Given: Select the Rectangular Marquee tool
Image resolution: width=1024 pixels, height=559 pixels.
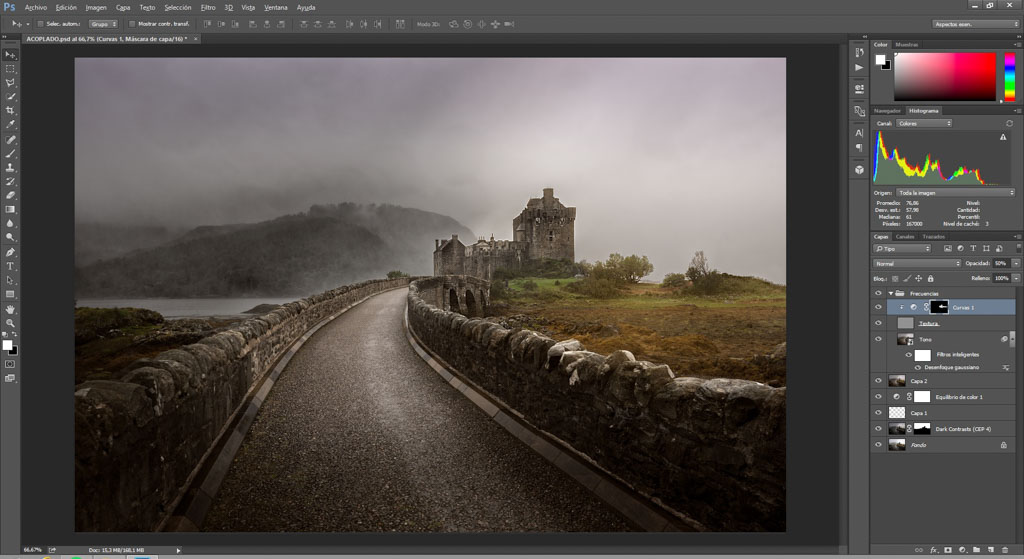Looking at the screenshot, I should [x=10, y=69].
